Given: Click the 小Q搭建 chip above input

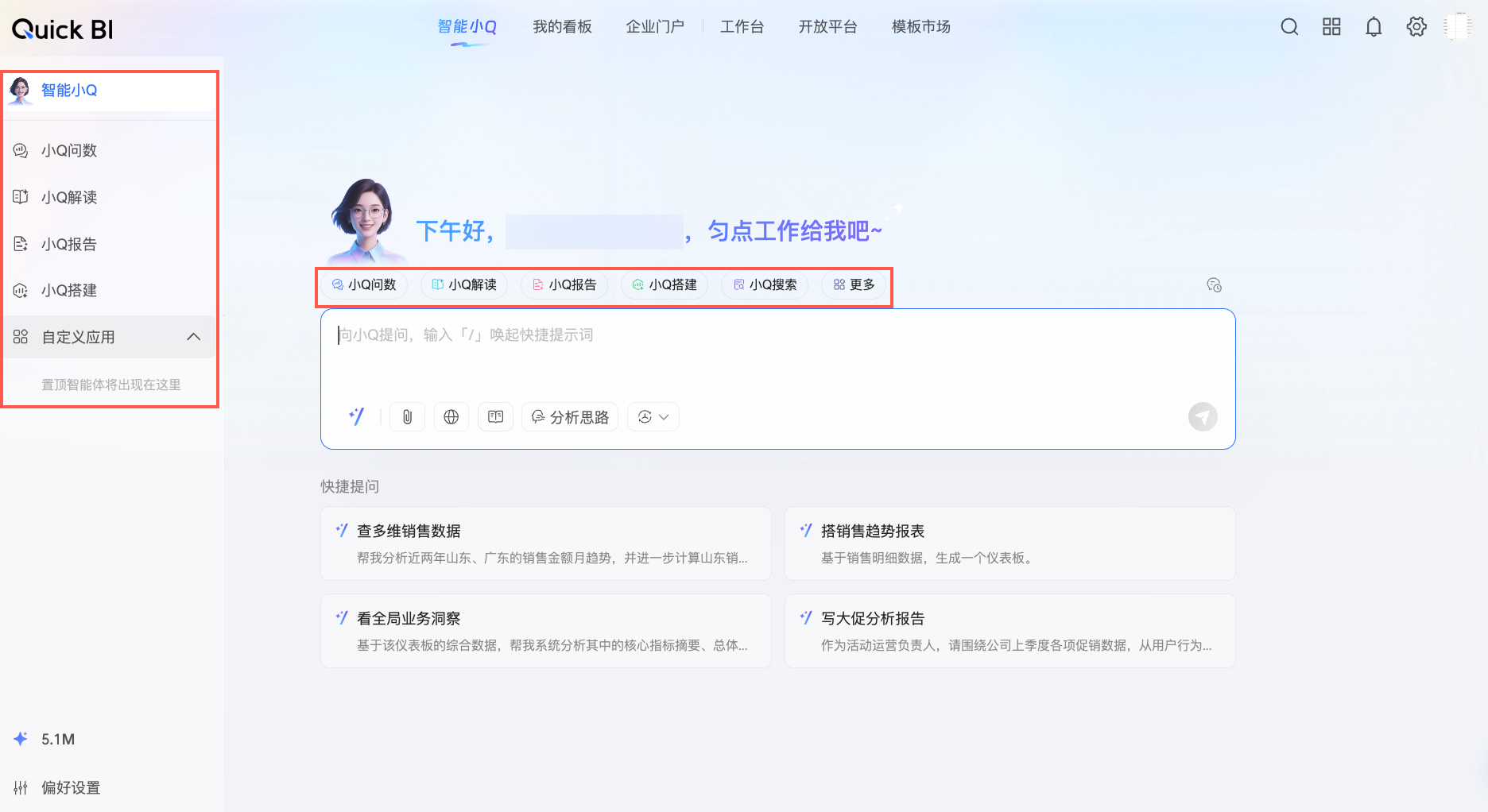Looking at the screenshot, I should click(x=665, y=284).
